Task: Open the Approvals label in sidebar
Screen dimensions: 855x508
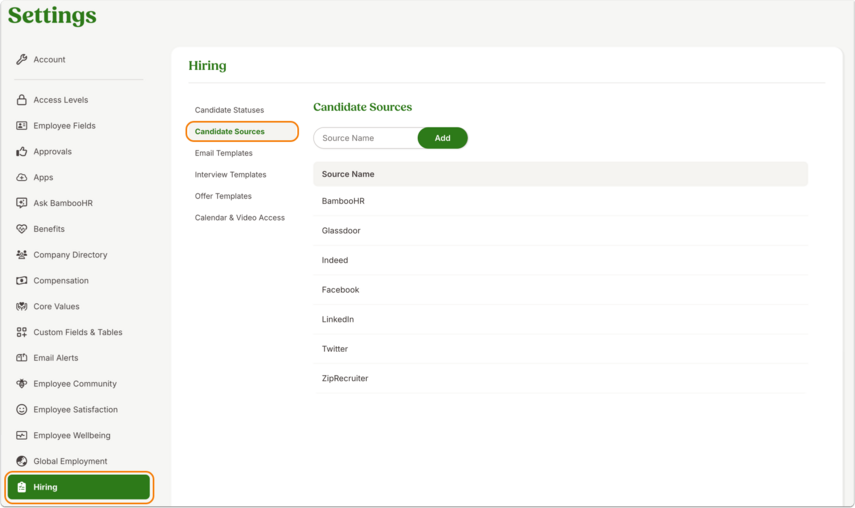Action: click(x=52, y=152)
